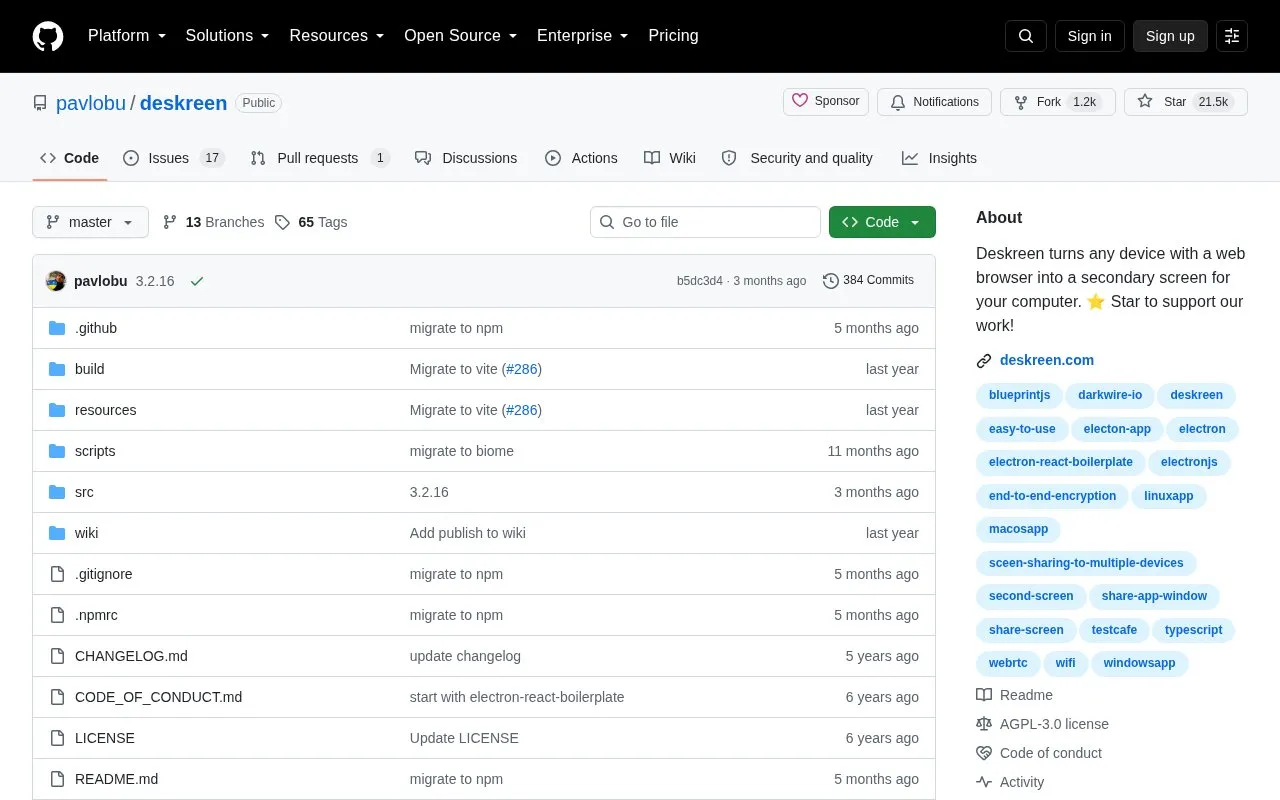Expand the Resources menu
This screenshot has height=800, width=1280.
[337, 36]
